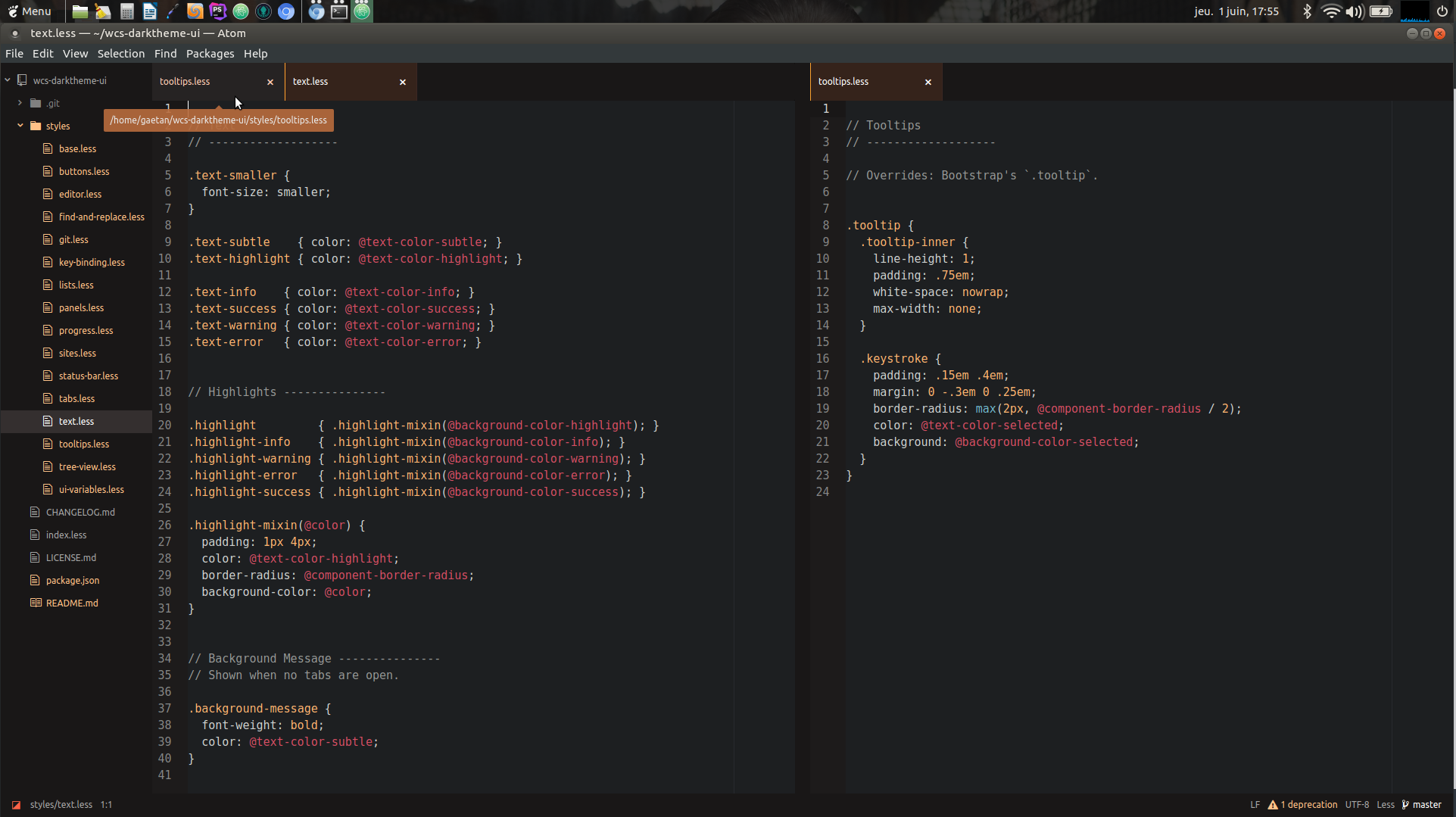Switch to the running terminal window icon

339,11
